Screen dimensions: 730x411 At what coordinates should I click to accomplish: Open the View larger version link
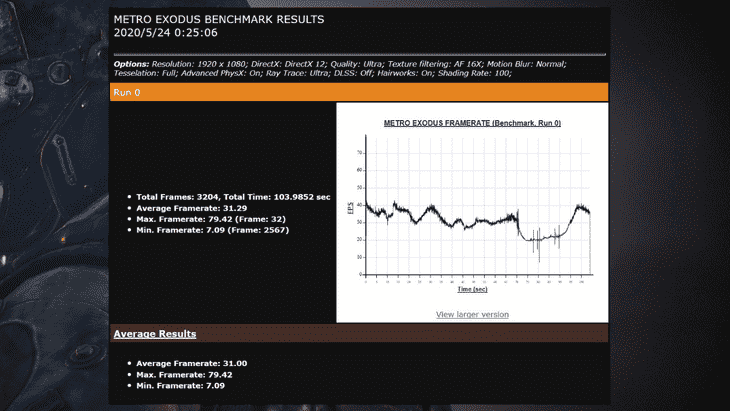tap(472, 315)
